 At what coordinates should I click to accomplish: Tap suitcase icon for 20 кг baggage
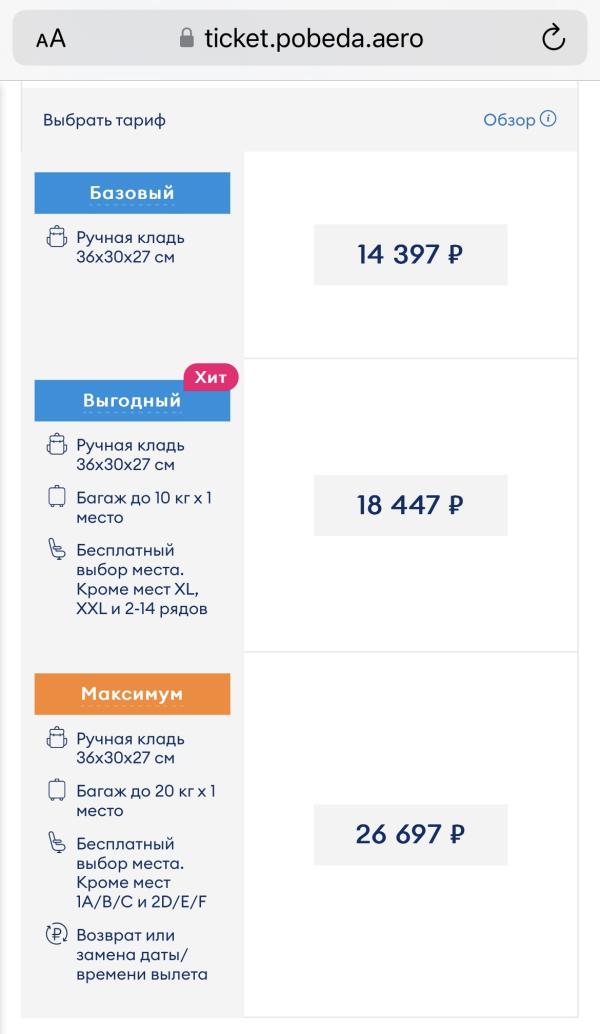pos(56,791)
